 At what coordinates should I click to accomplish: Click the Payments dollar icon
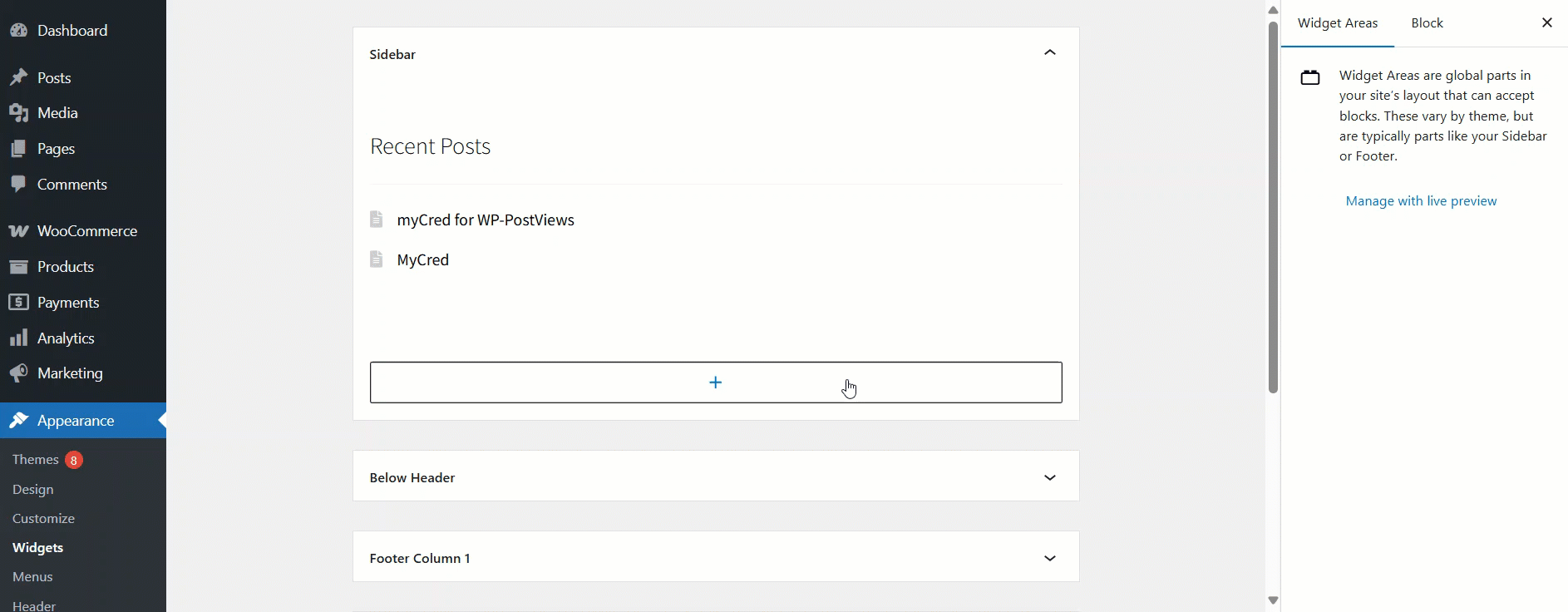pyautogui.click(x=18, y=303)
